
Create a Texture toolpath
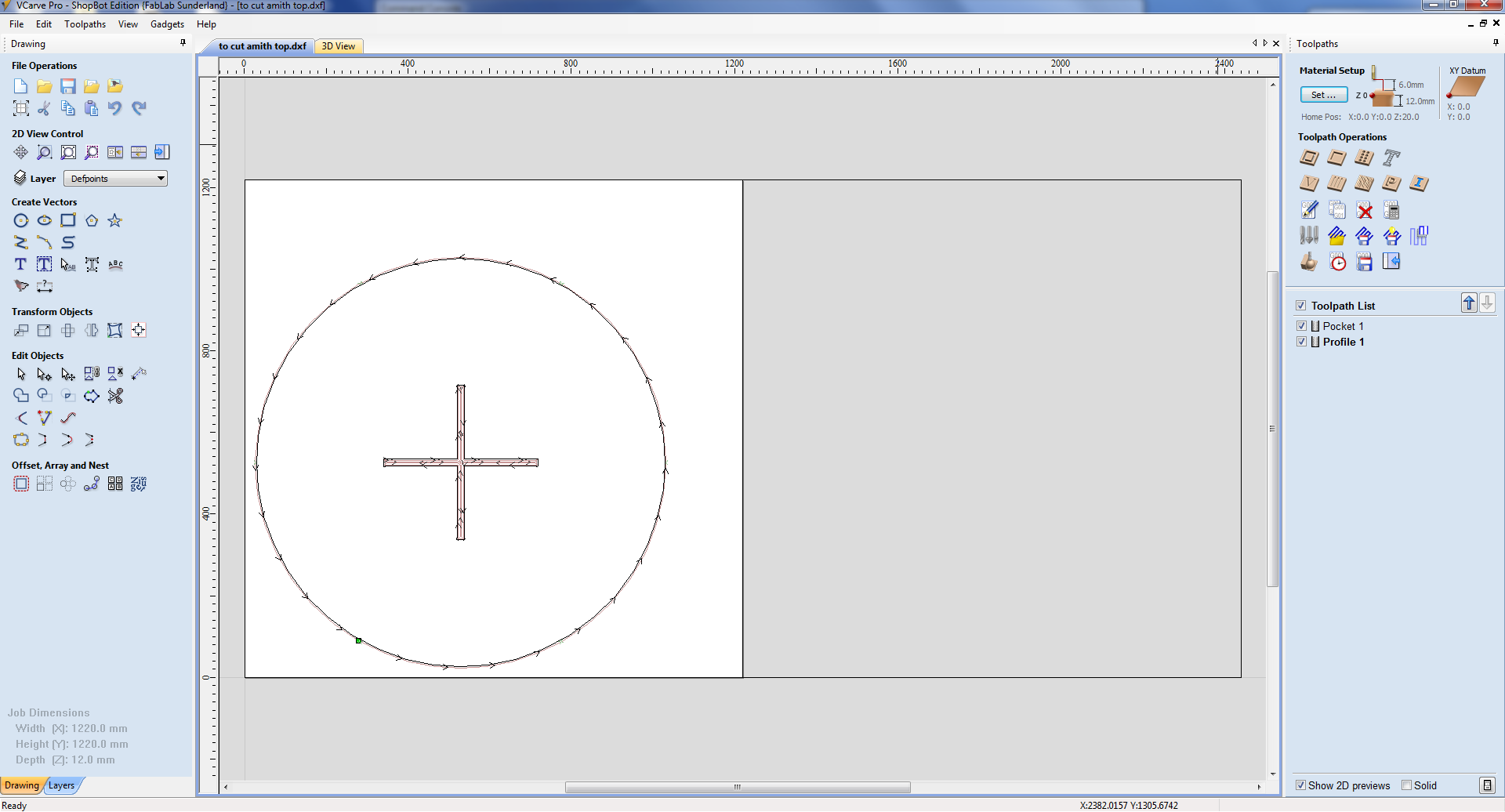(1364, 183)
